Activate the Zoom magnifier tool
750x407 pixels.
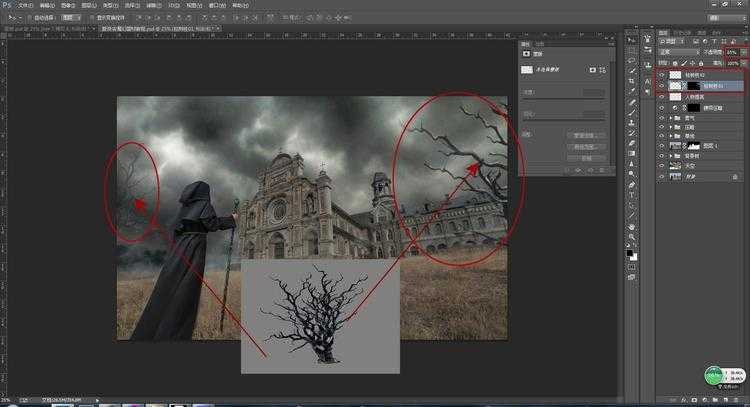pos(632,236)
